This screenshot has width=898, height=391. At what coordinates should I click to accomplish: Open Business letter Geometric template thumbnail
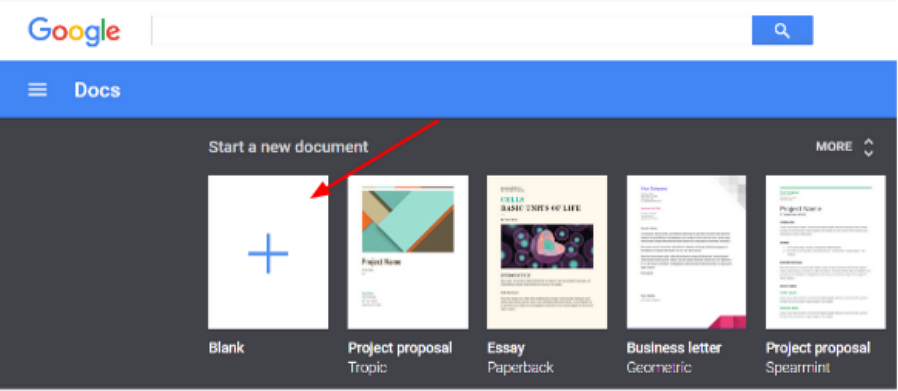coord(686,252)
